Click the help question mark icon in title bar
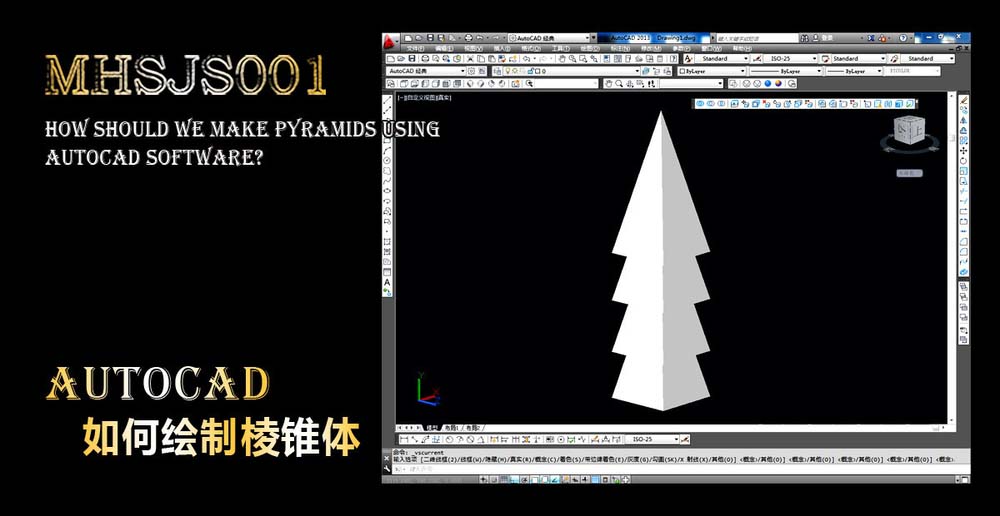 click(903, 38)
